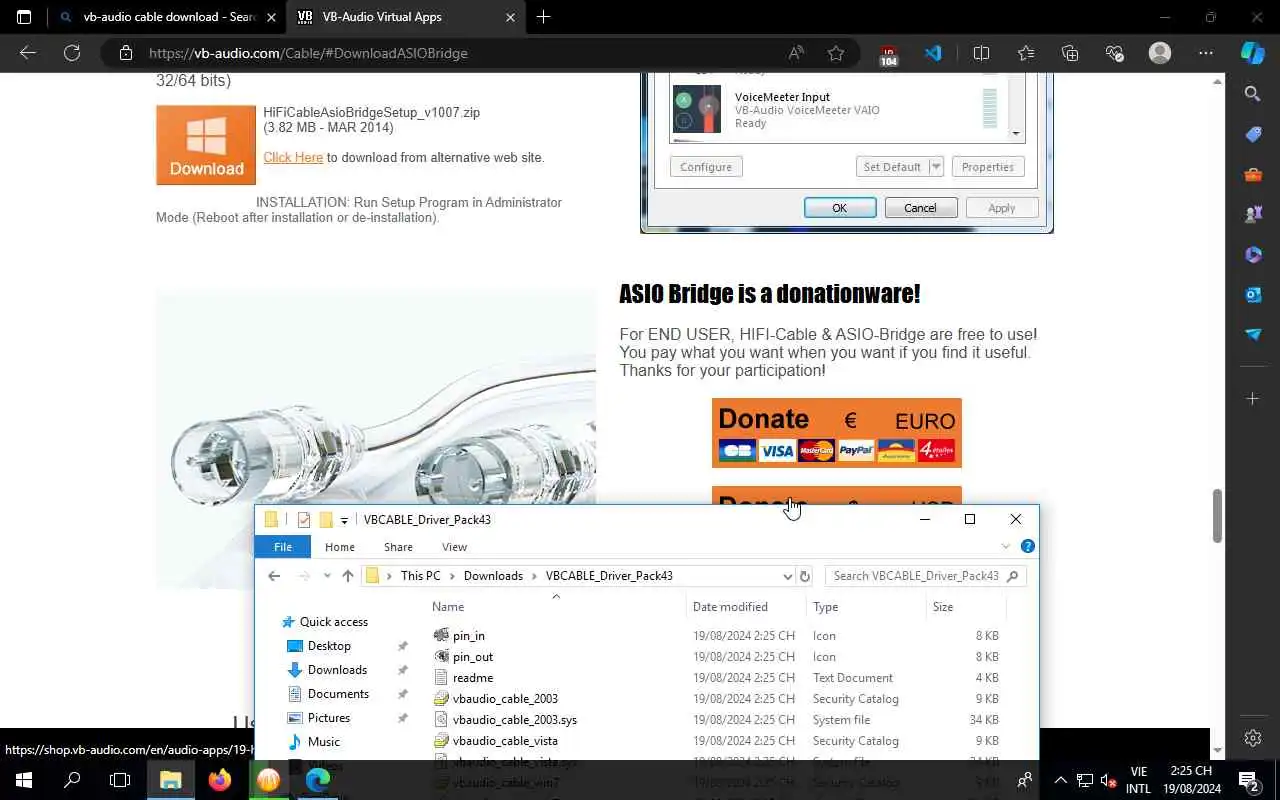
Task: Click Downloads in Explorer breadcrumb path
Action: [493, 576]
